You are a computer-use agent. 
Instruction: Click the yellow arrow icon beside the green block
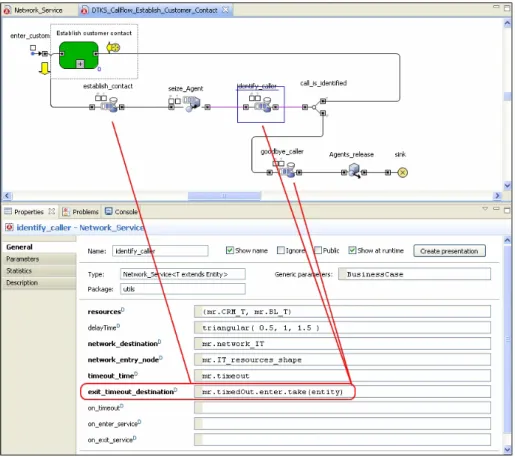pyautogui.click(x=113, y=47)
